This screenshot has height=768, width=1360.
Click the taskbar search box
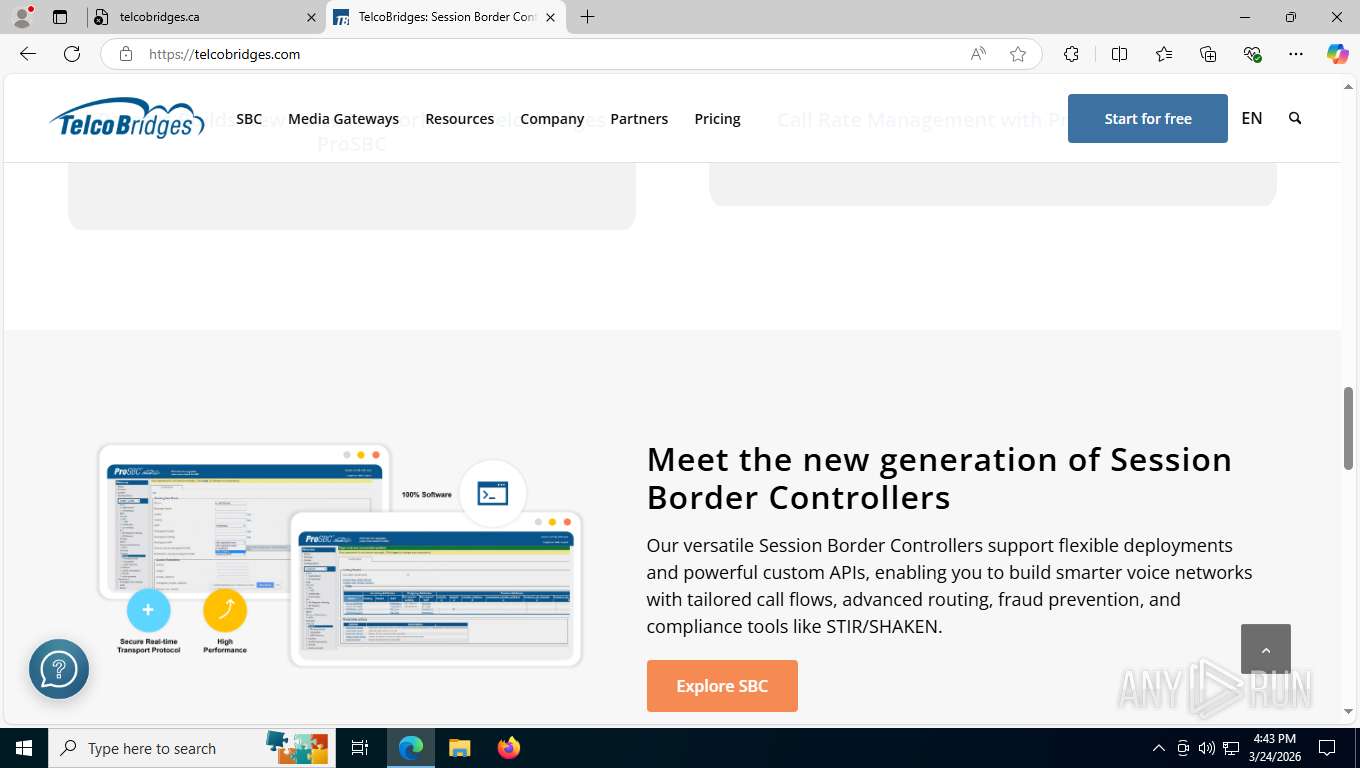pos(191,748)
